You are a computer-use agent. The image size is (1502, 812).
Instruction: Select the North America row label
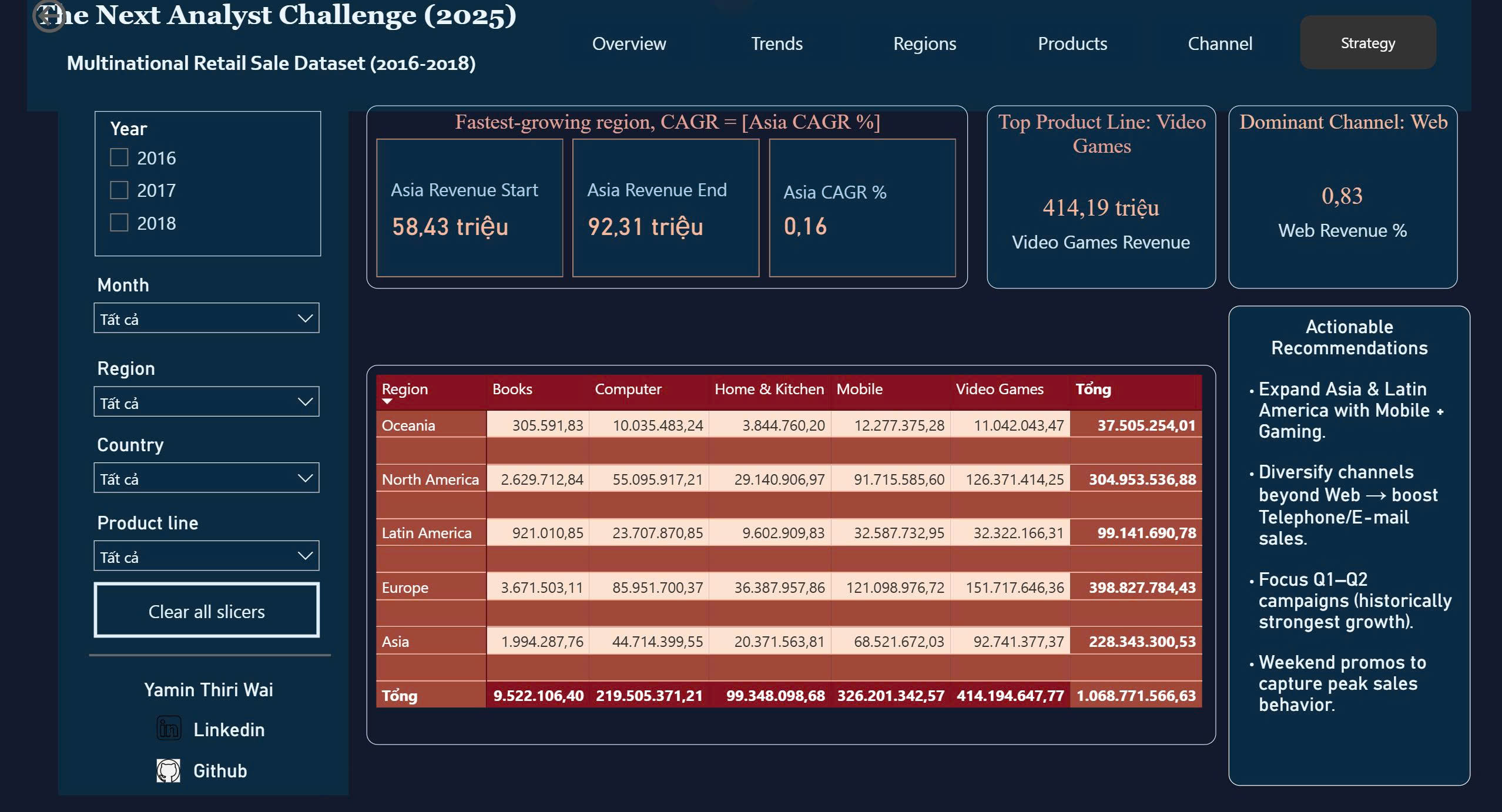point(430,479)
